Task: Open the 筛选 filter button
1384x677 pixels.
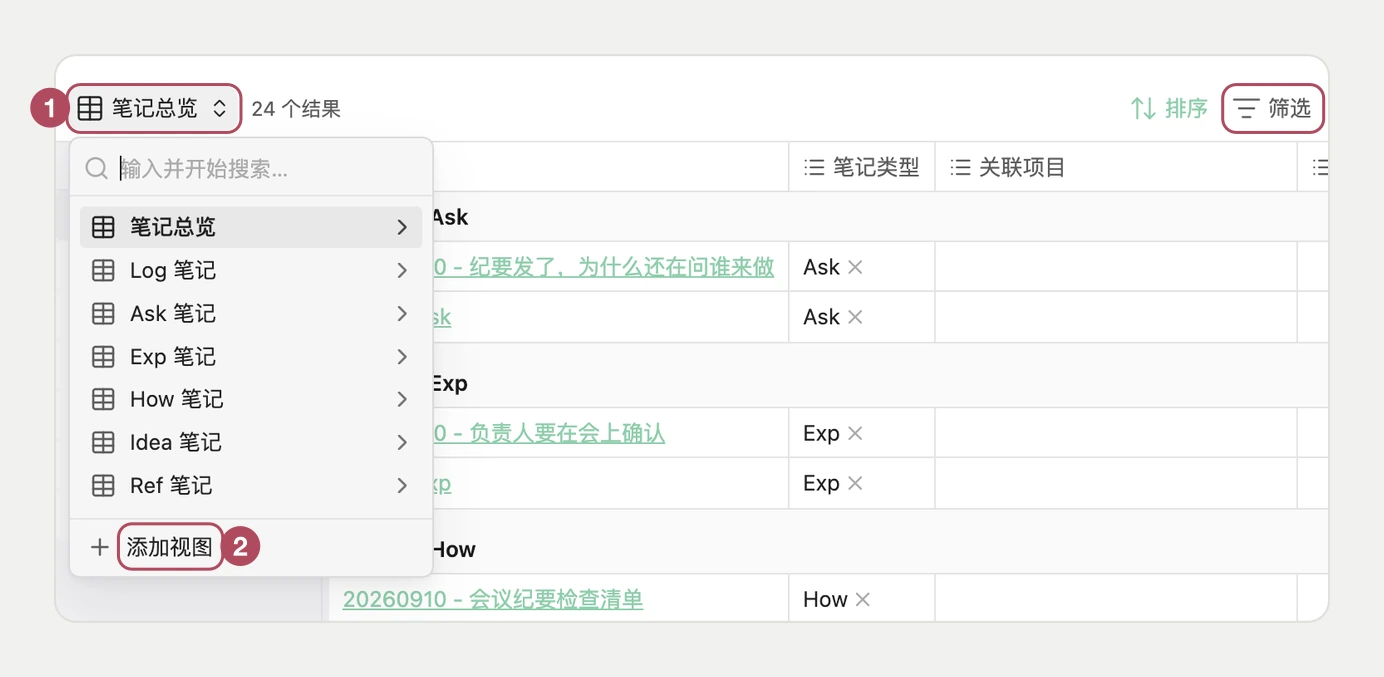Action: coord(1273,108)
